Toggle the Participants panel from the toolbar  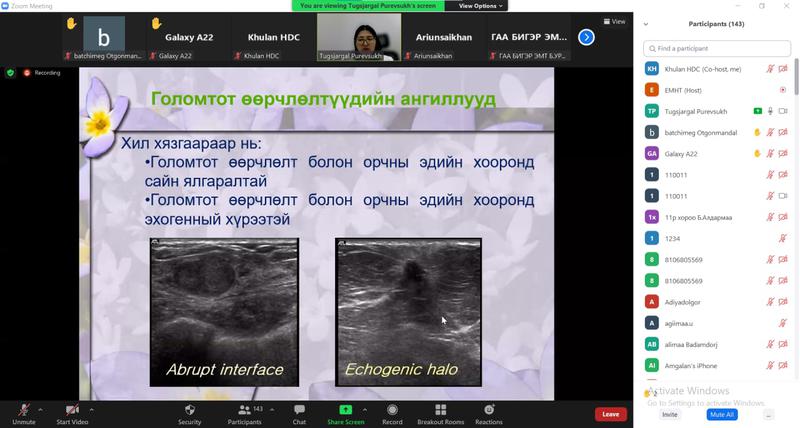(x=244, y=414)
